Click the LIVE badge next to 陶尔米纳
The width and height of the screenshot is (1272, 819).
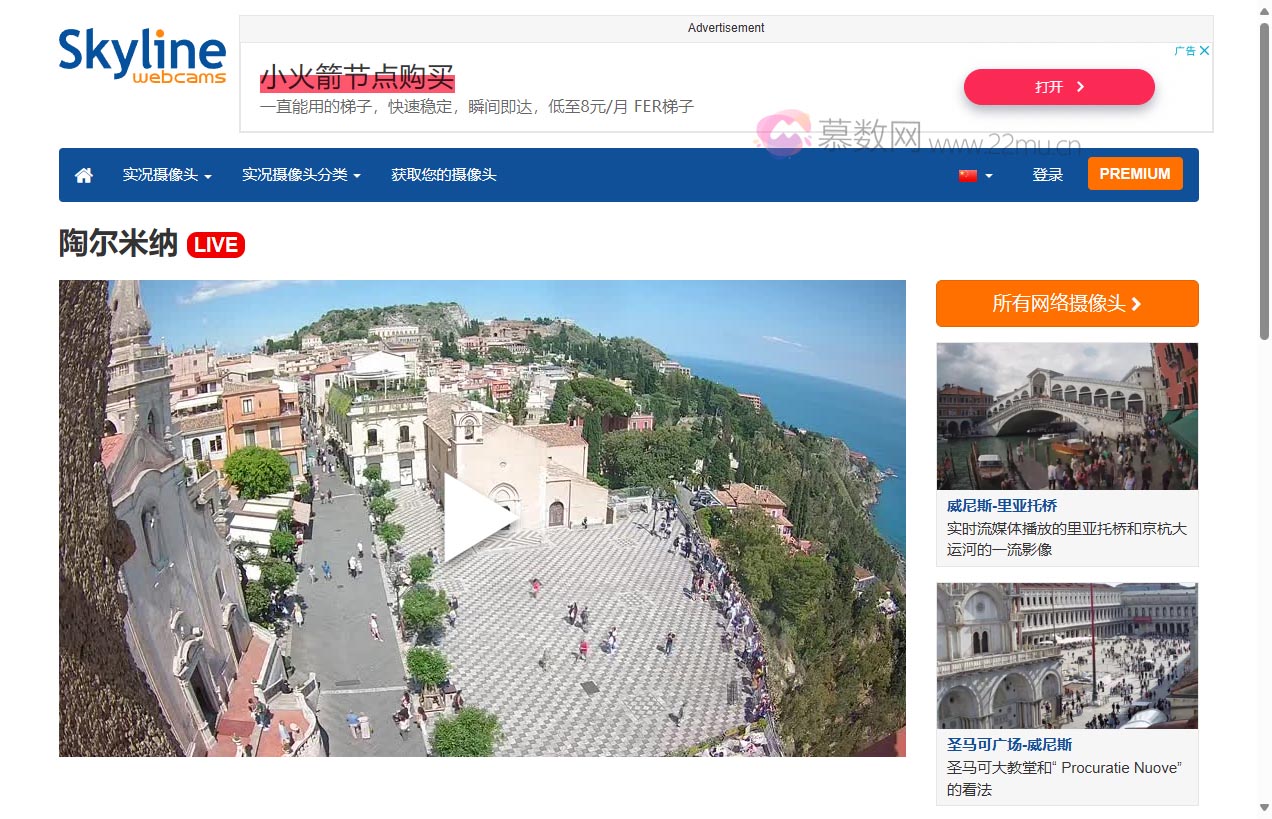(x=216, y=244)
